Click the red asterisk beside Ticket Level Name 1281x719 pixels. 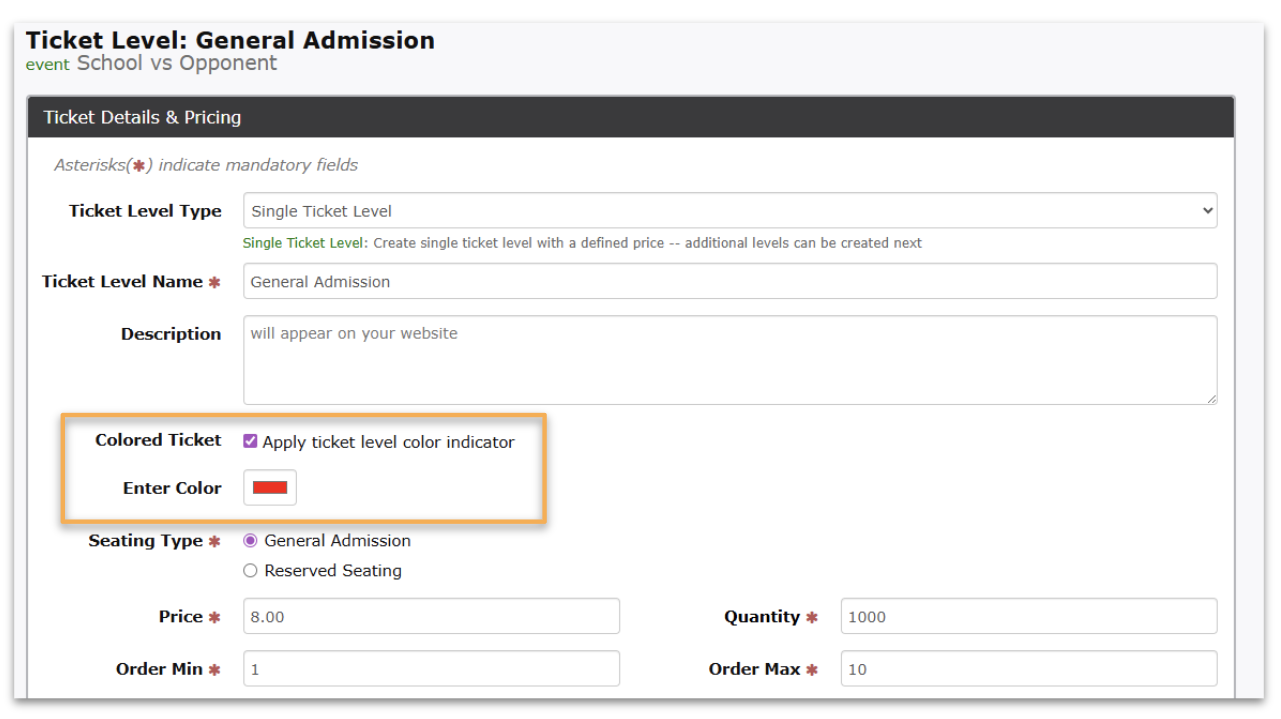(214, 283)
